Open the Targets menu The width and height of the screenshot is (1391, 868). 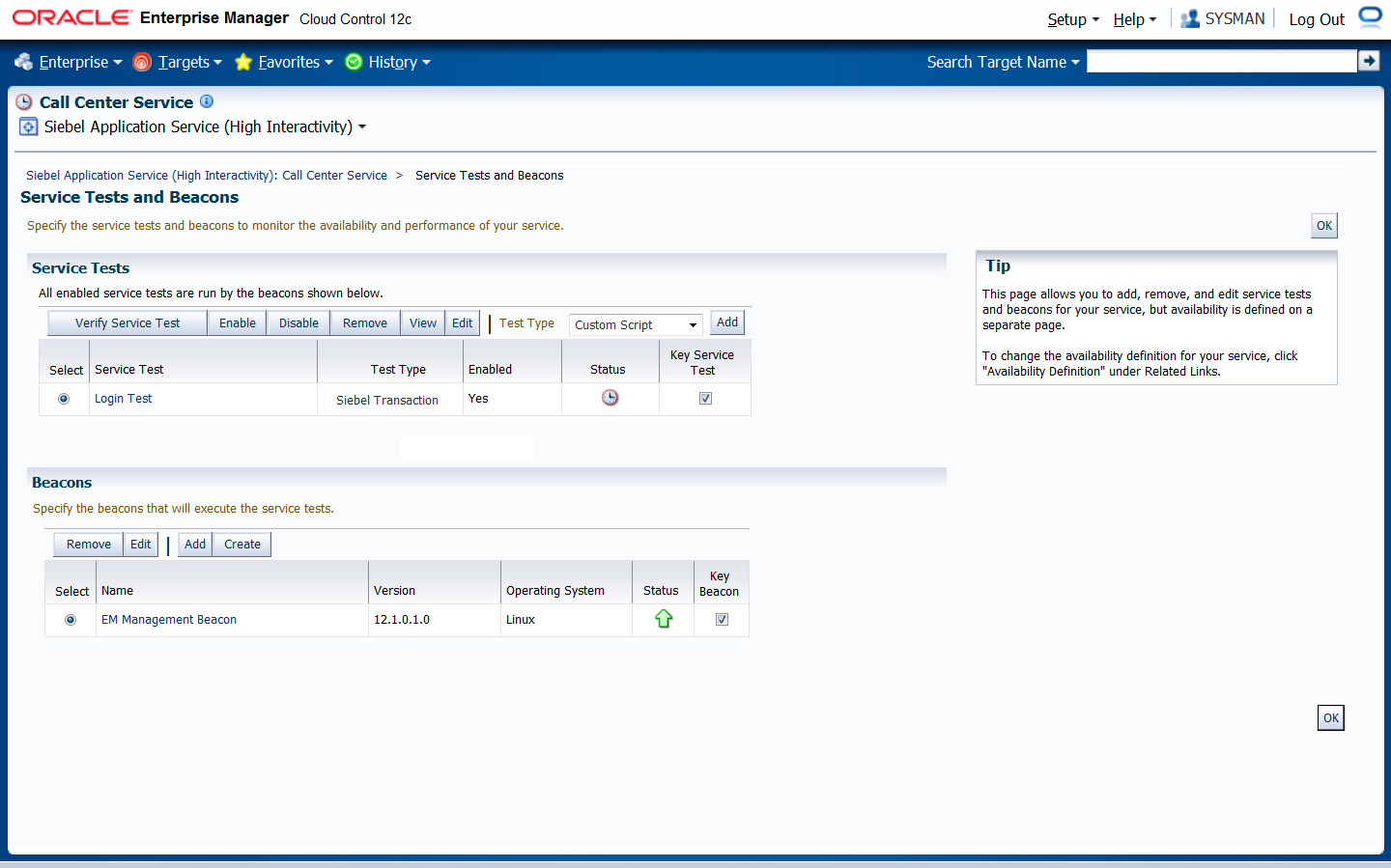[189, 62]
